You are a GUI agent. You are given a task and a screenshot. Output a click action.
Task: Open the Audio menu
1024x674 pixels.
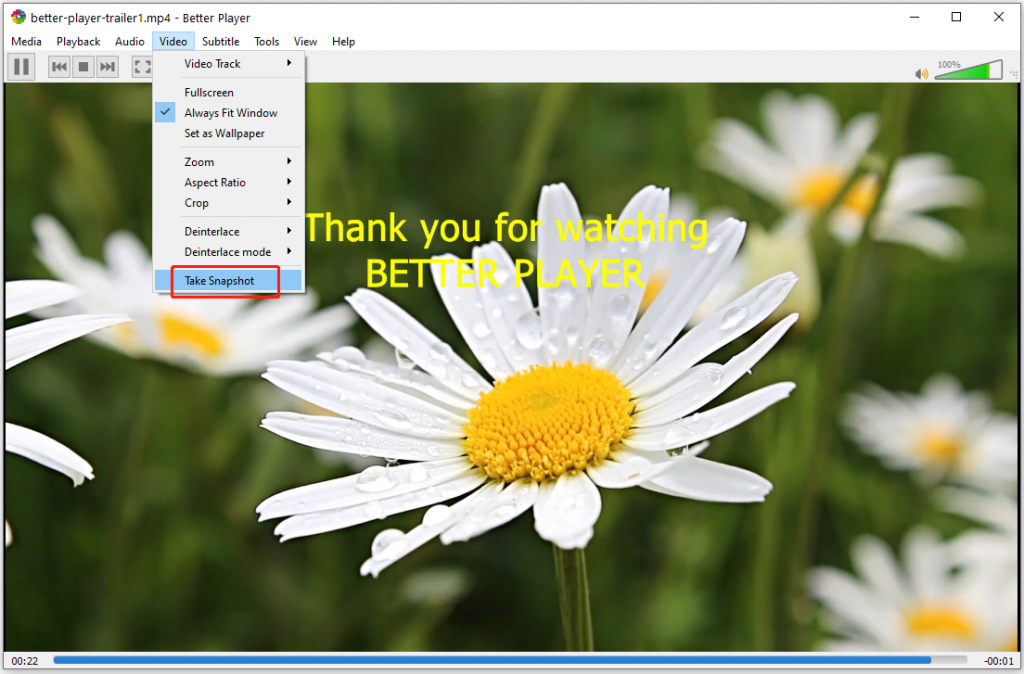click(129, 41)
